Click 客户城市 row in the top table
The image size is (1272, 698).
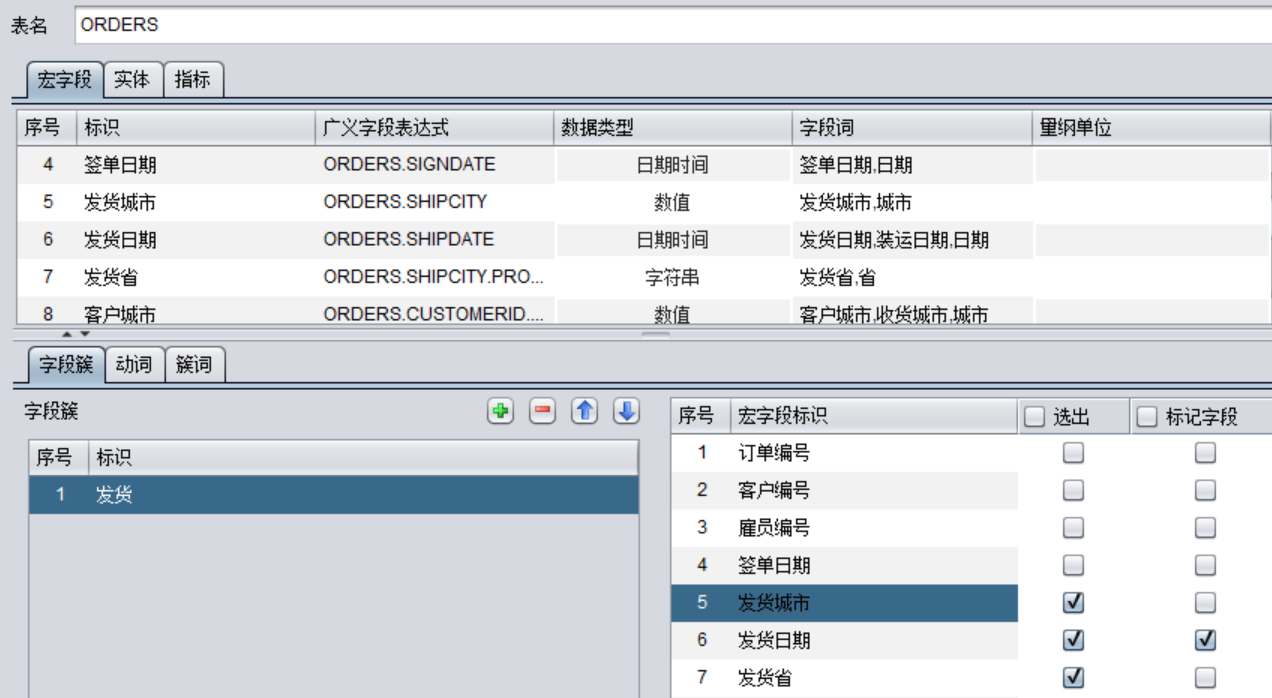pyautogui.click(x=644, y=312)
